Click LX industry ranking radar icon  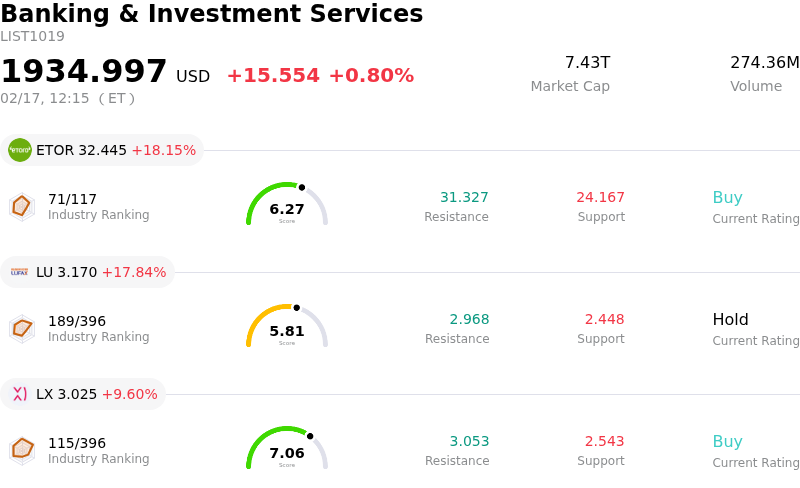(21, 450)
